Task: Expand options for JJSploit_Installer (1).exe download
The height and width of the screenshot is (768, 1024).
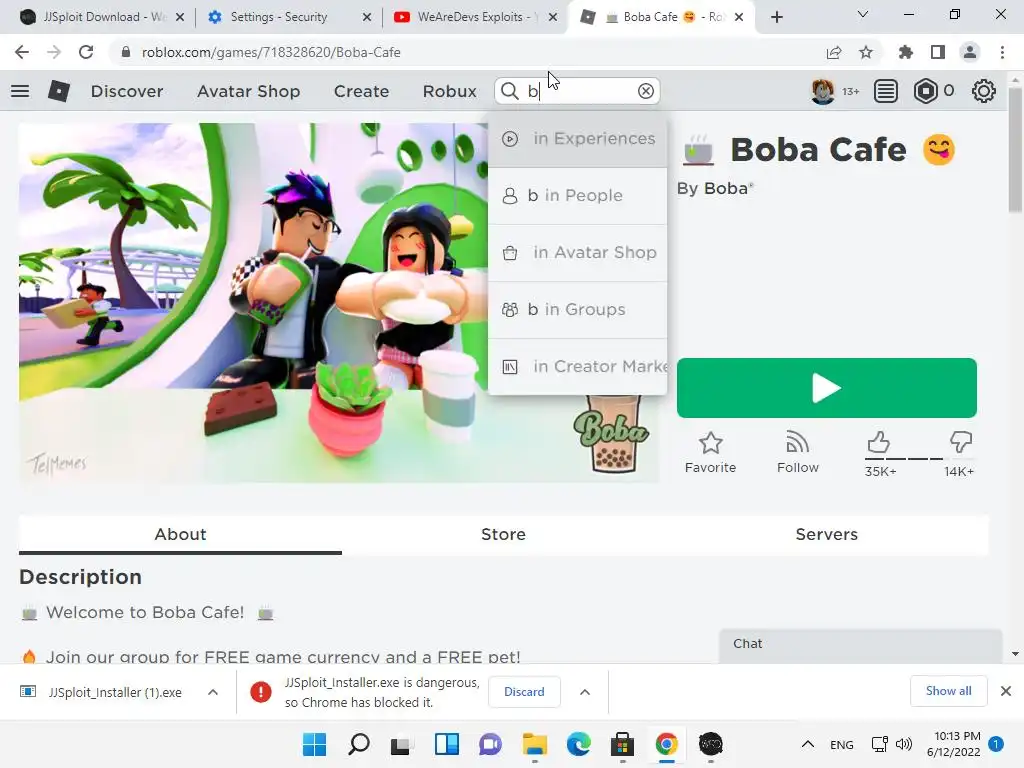Action: click(x=213, y=692)
